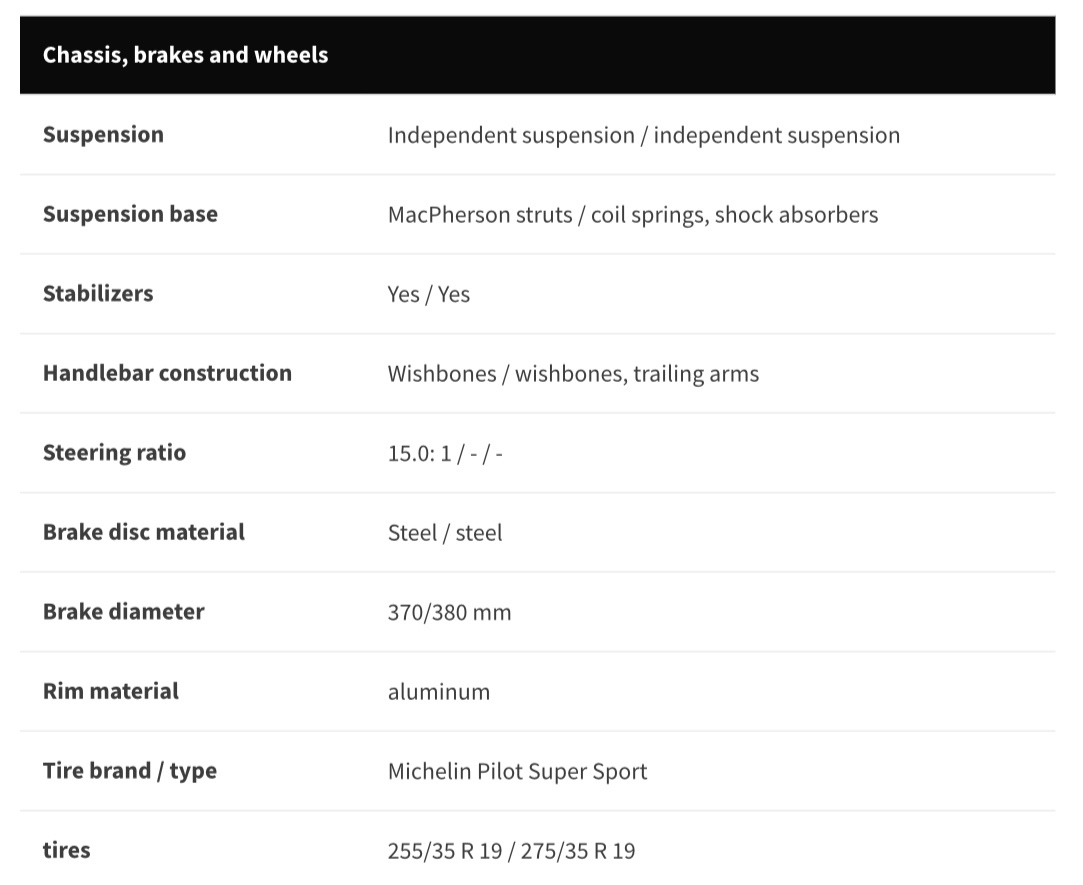Select the Brake disc material label

[143, 532]
